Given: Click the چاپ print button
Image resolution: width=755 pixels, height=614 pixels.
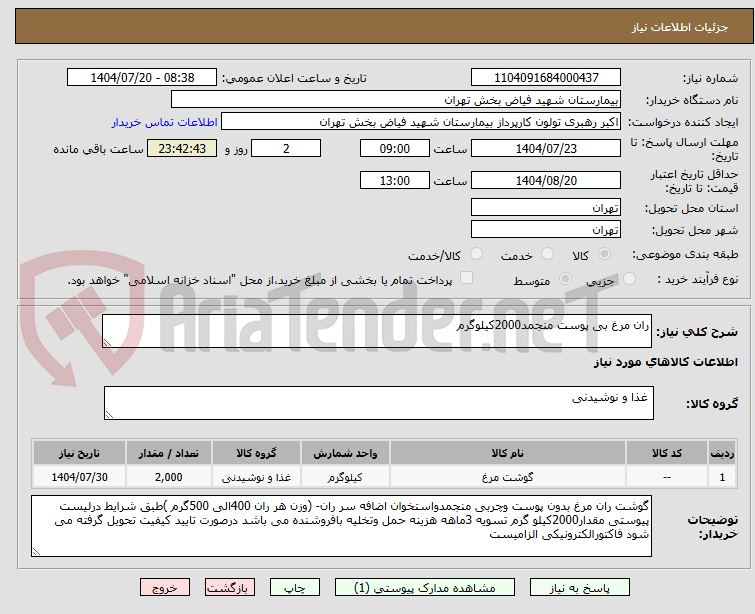Looking at the screenshot, I should [x=295, y=588].
